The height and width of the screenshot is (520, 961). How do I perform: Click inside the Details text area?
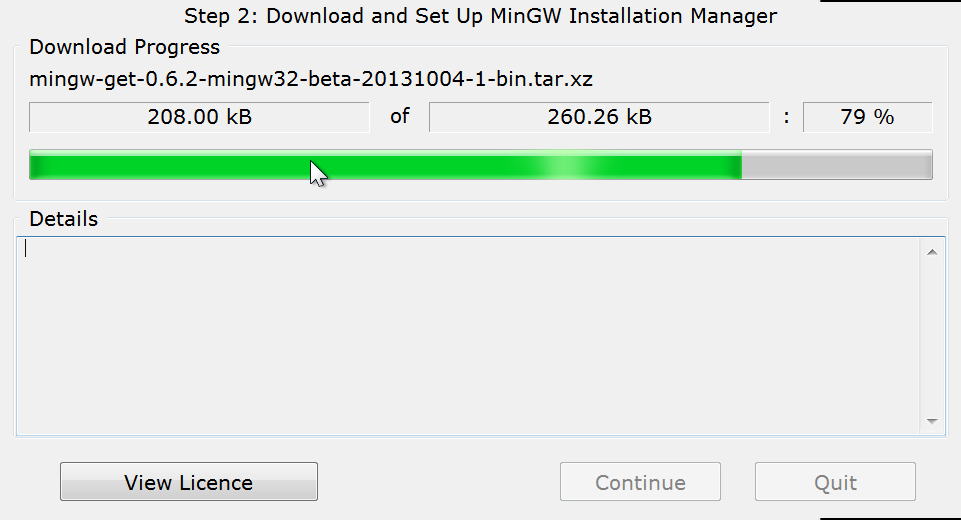pyautogui.click(x=468, y=335)
